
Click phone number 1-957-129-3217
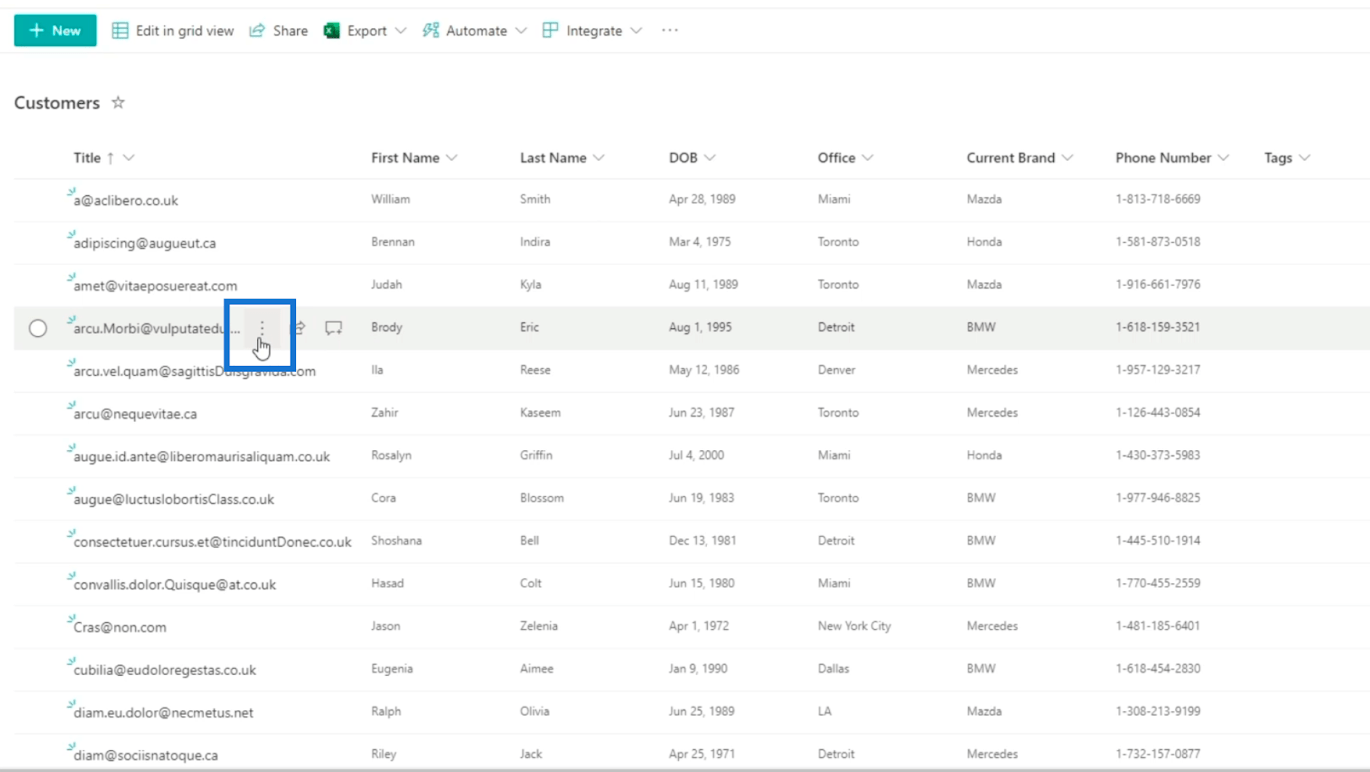(1158, 370)
